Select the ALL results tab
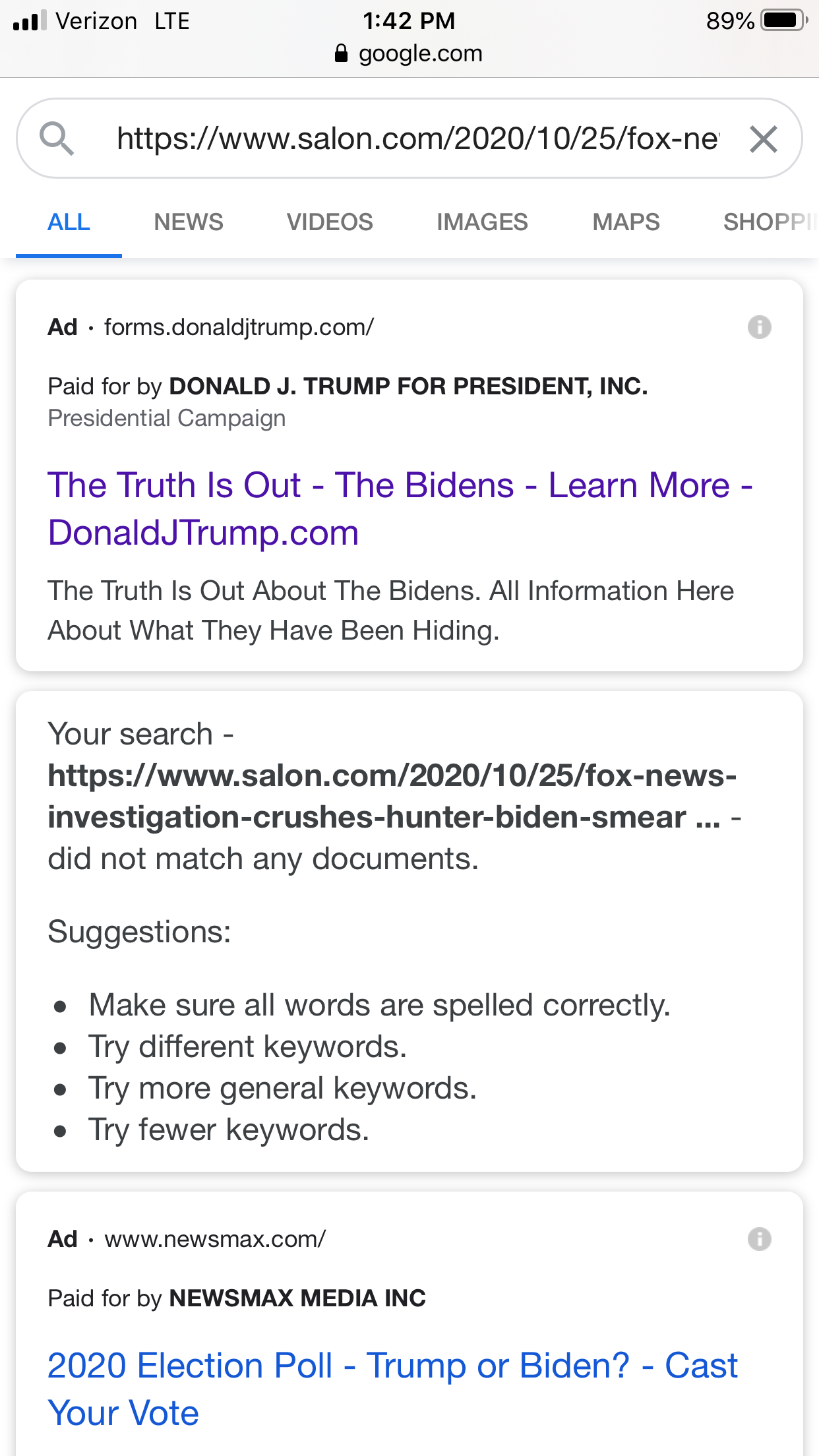This screenshot has height=1456, width=819. [69, 222]
